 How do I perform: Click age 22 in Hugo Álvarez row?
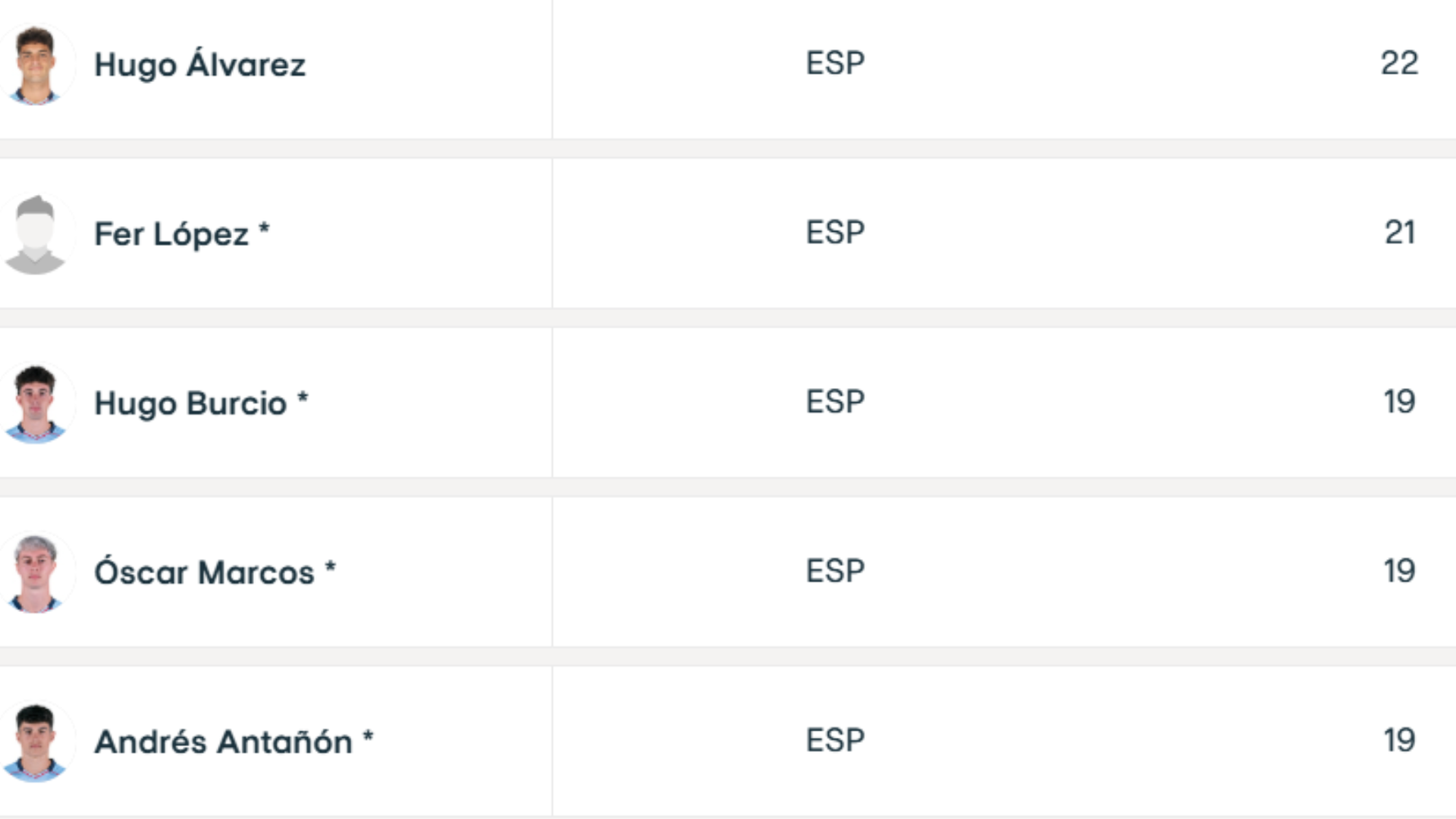[x=1399, y=63]
